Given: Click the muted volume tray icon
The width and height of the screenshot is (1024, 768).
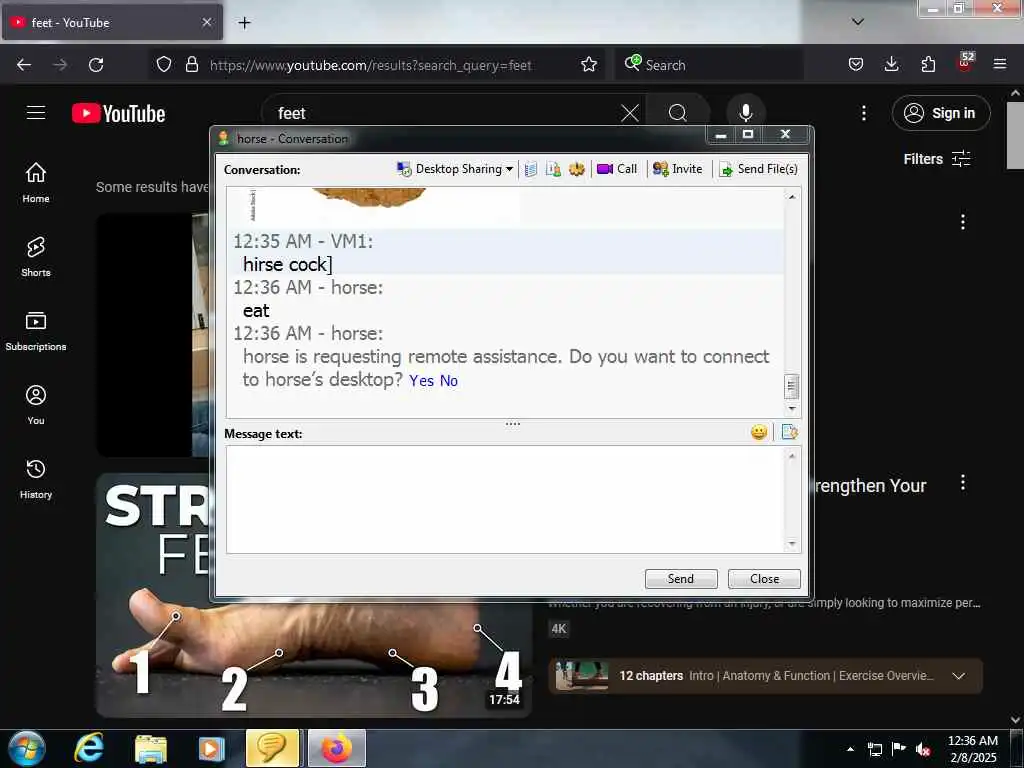Looking at the screenshot, I should click(923, 749).
